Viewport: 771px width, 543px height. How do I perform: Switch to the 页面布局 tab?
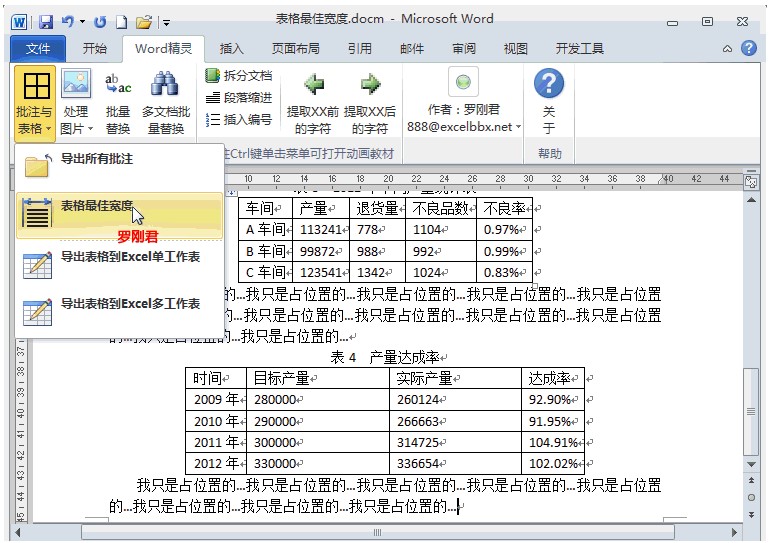295,49
